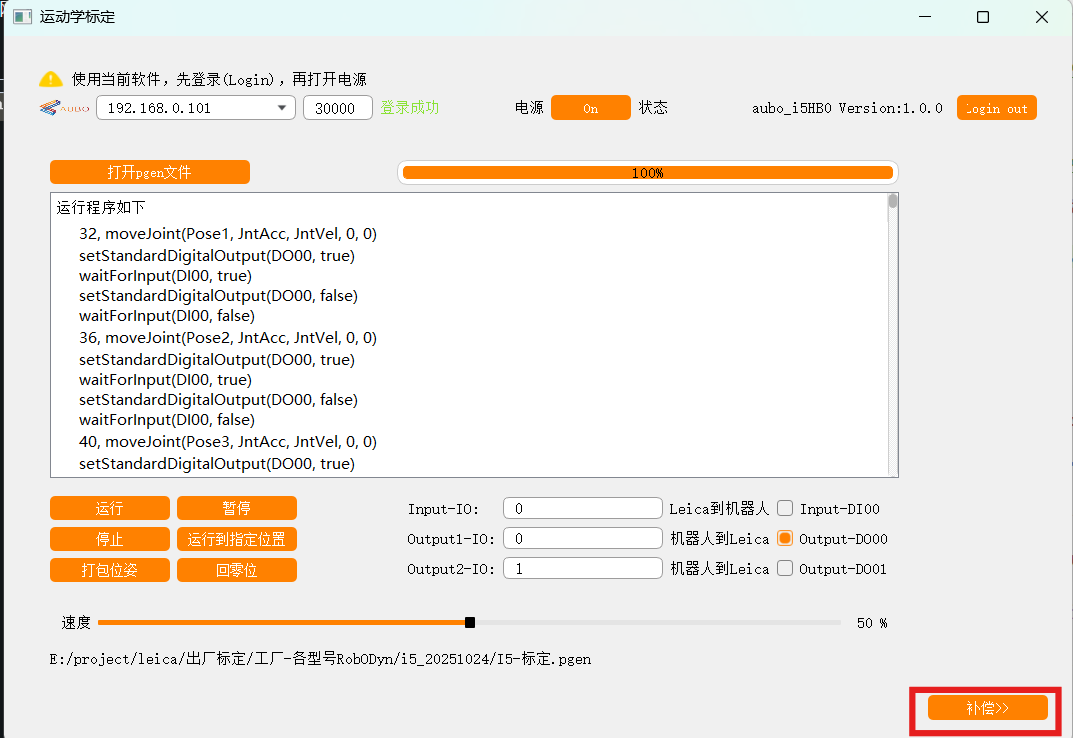Click the program list vertical scrollbar

(893, 202)
